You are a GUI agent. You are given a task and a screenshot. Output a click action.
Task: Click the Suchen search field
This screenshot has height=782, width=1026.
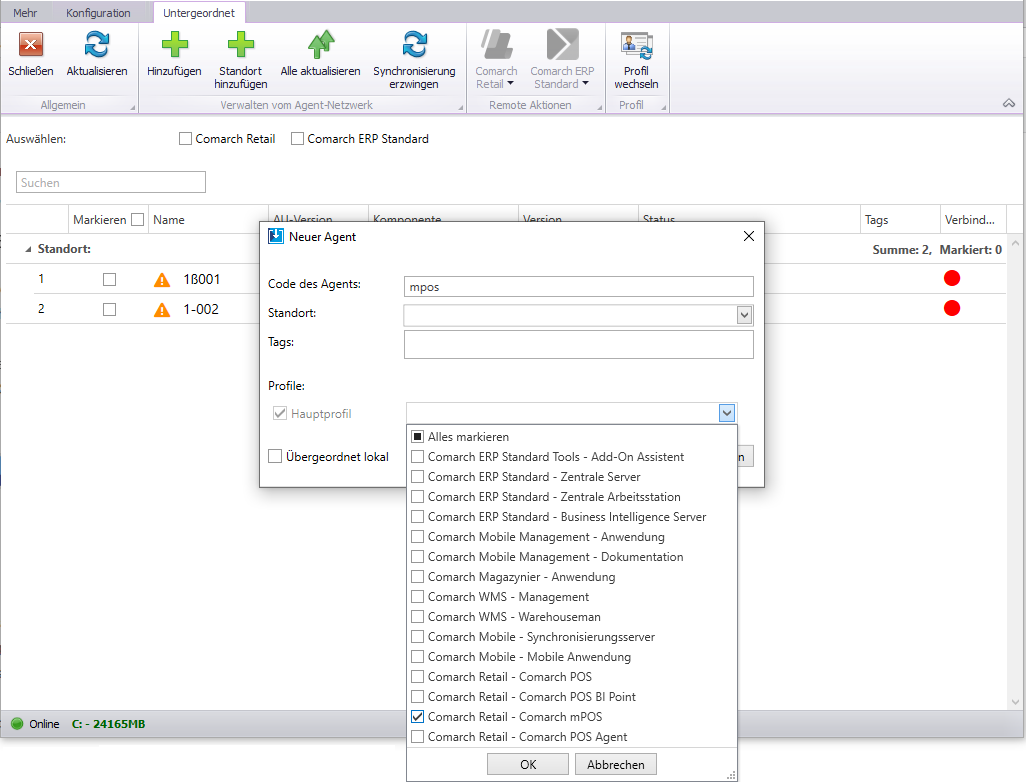coord(111,183)
